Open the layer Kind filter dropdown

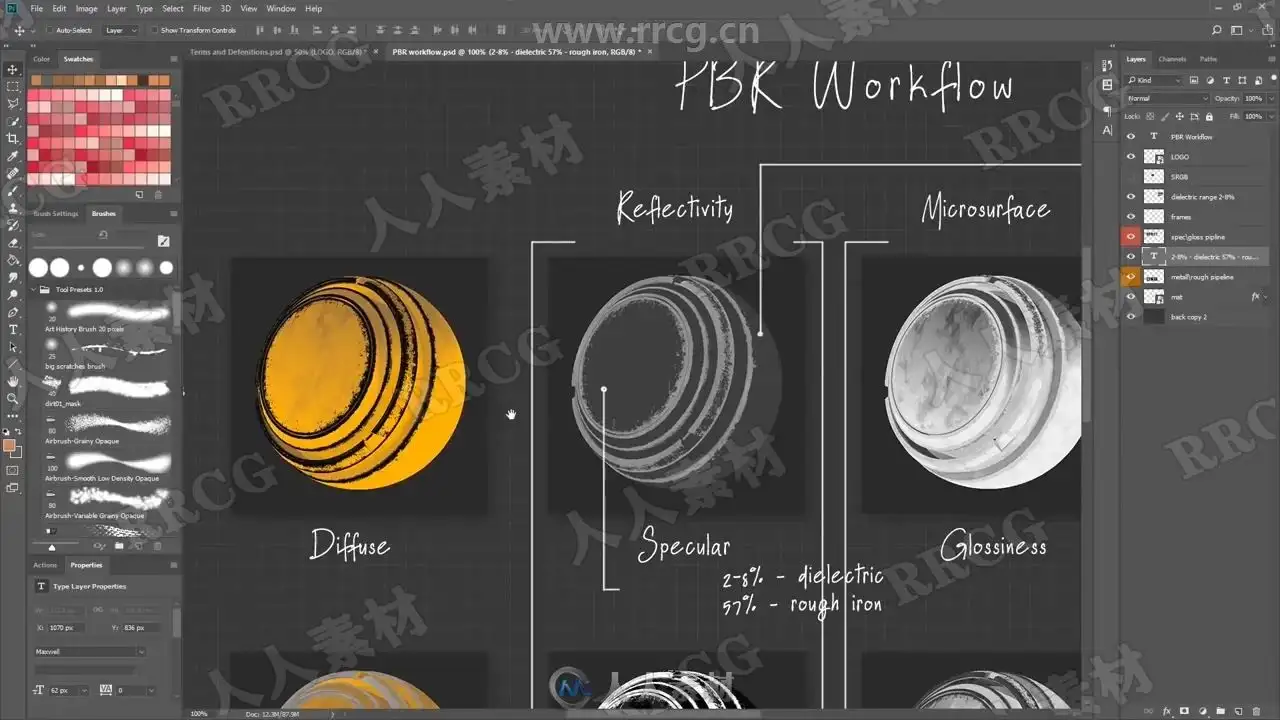[1153, 80]
